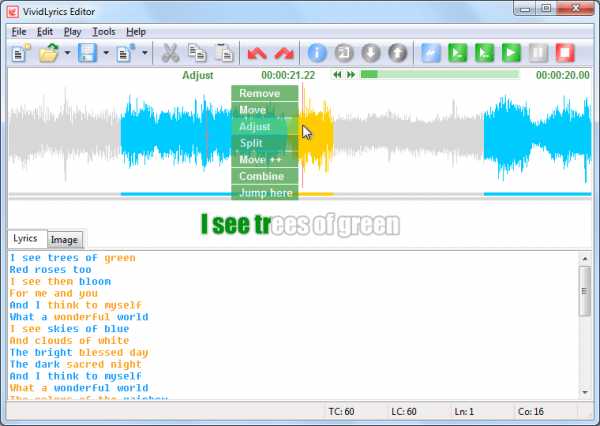Choose Combine in the context menu

pyautogui.click(x=265, y=176)
